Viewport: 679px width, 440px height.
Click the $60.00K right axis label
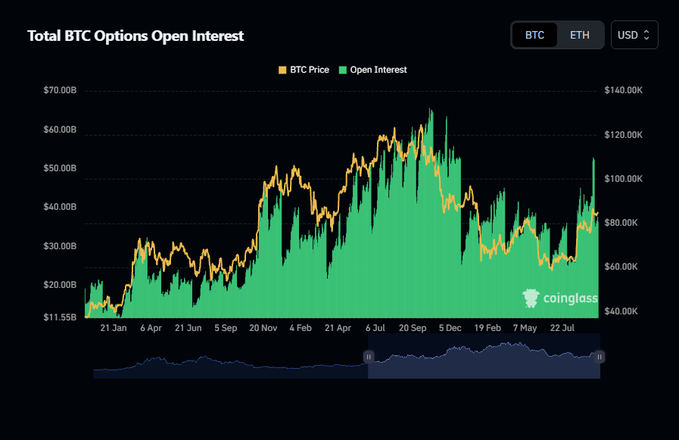click(x=621, y=266)
